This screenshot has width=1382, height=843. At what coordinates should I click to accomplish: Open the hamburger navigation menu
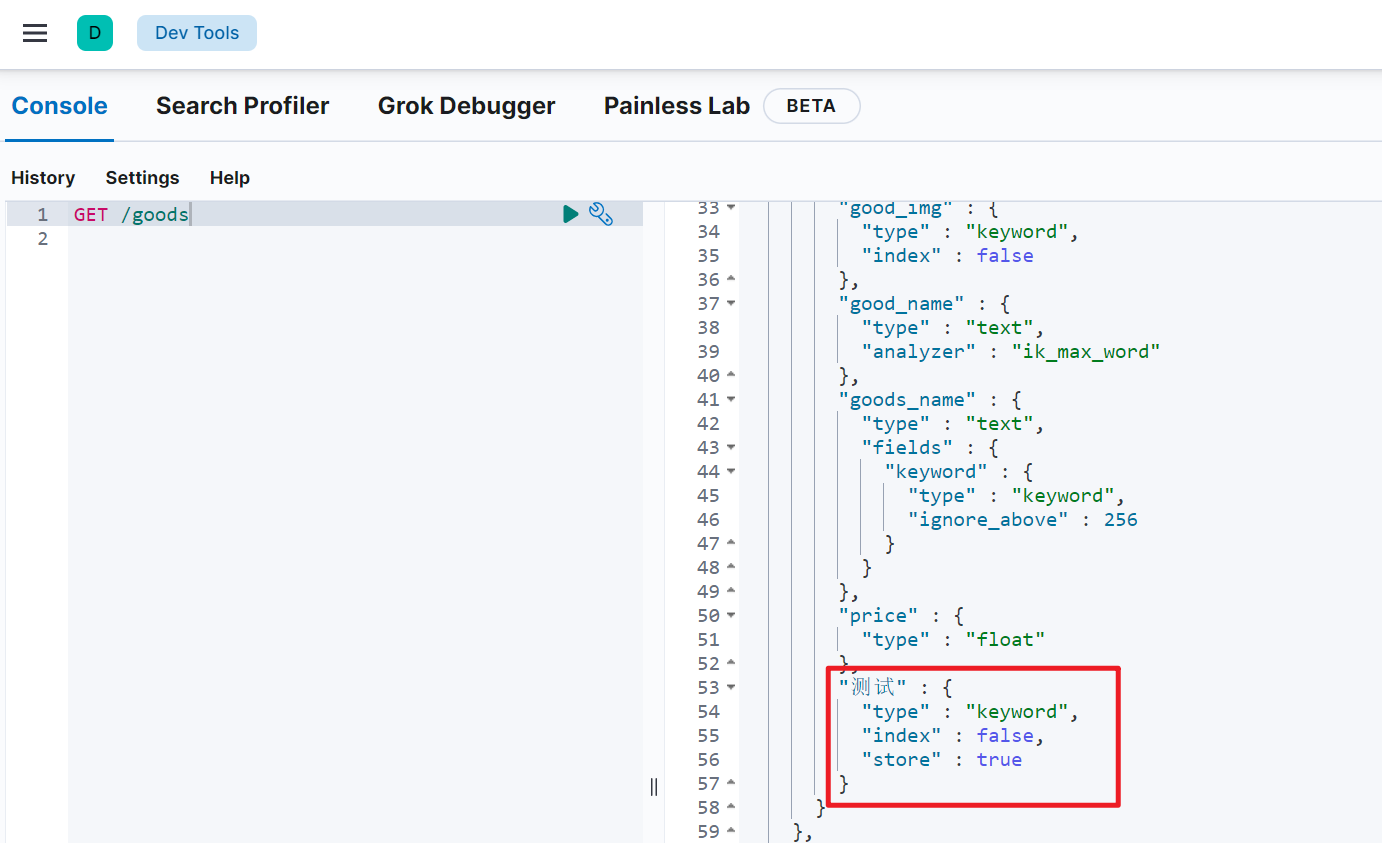coord(35,33)
